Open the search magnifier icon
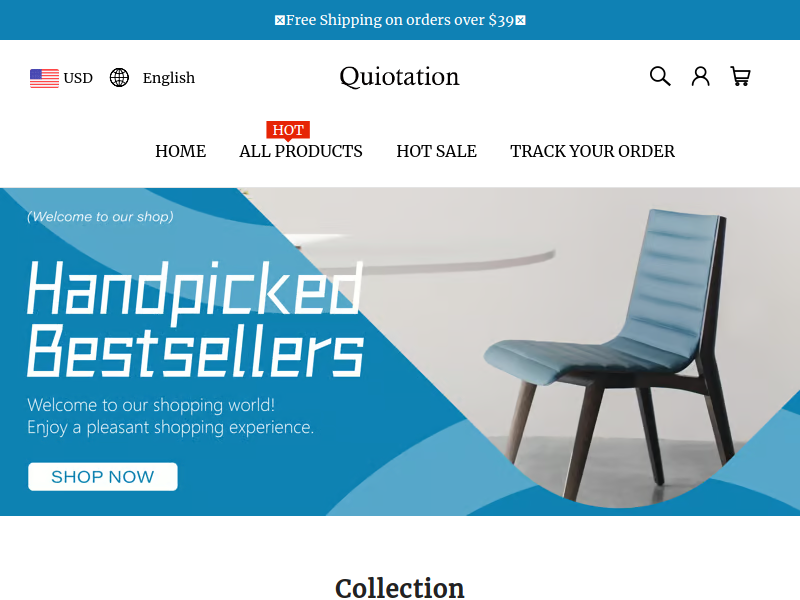This screenshot has height=600, width=800. (x=660, y=76)
